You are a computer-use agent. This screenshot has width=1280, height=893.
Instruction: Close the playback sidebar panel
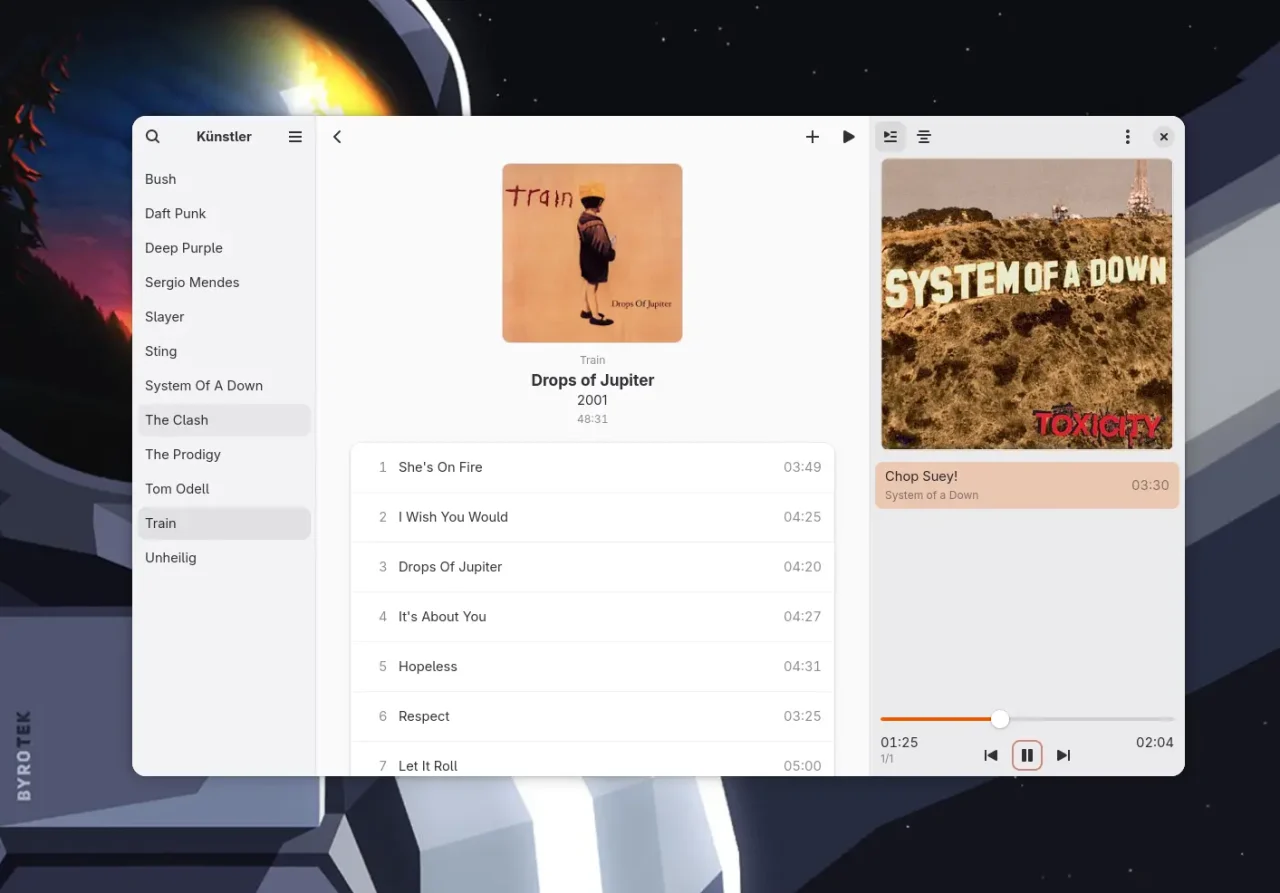point(1163,136)
